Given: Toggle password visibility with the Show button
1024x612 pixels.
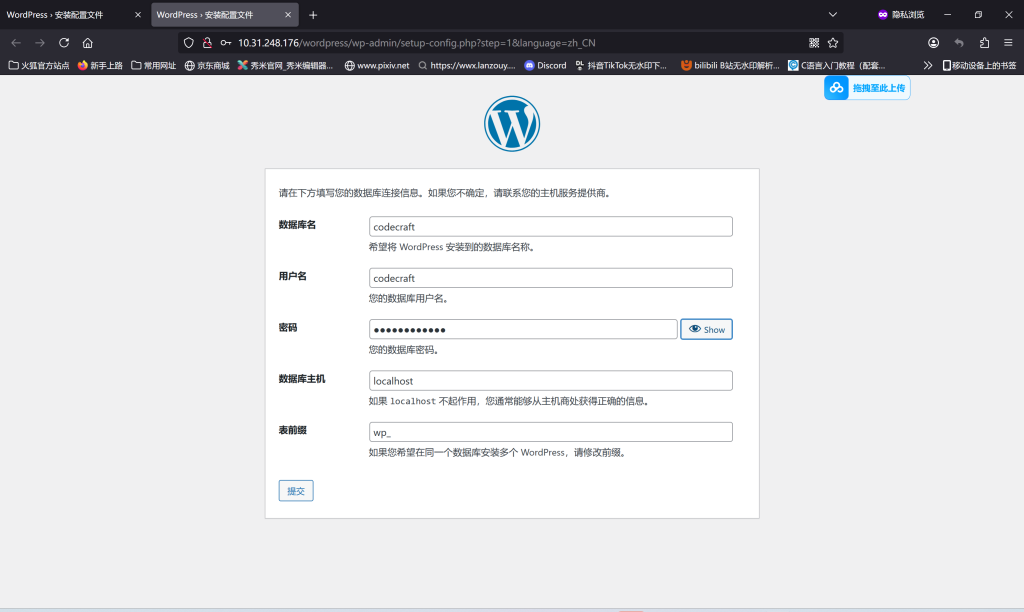Looking at the screenshot, I should tap(707, 329).
